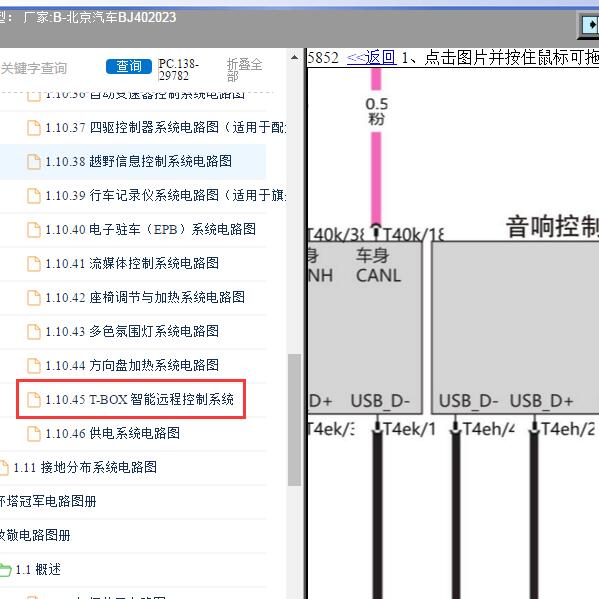Click the 0.5 粉 wire label
This screenshot has width=599, height=599.
coord(376,111)
